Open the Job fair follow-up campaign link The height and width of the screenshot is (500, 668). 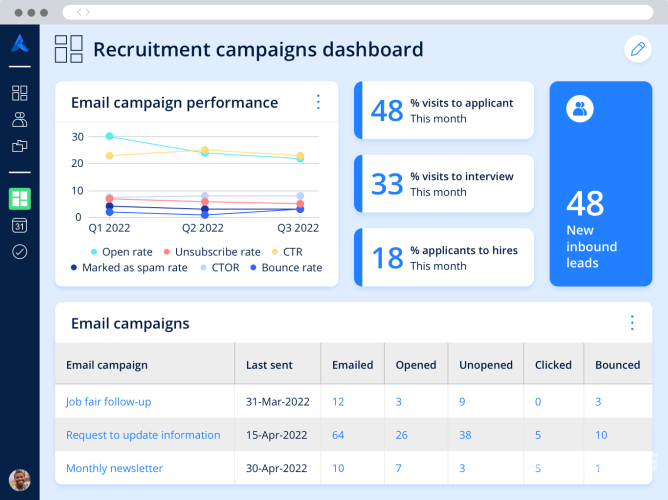click(108, 402)
